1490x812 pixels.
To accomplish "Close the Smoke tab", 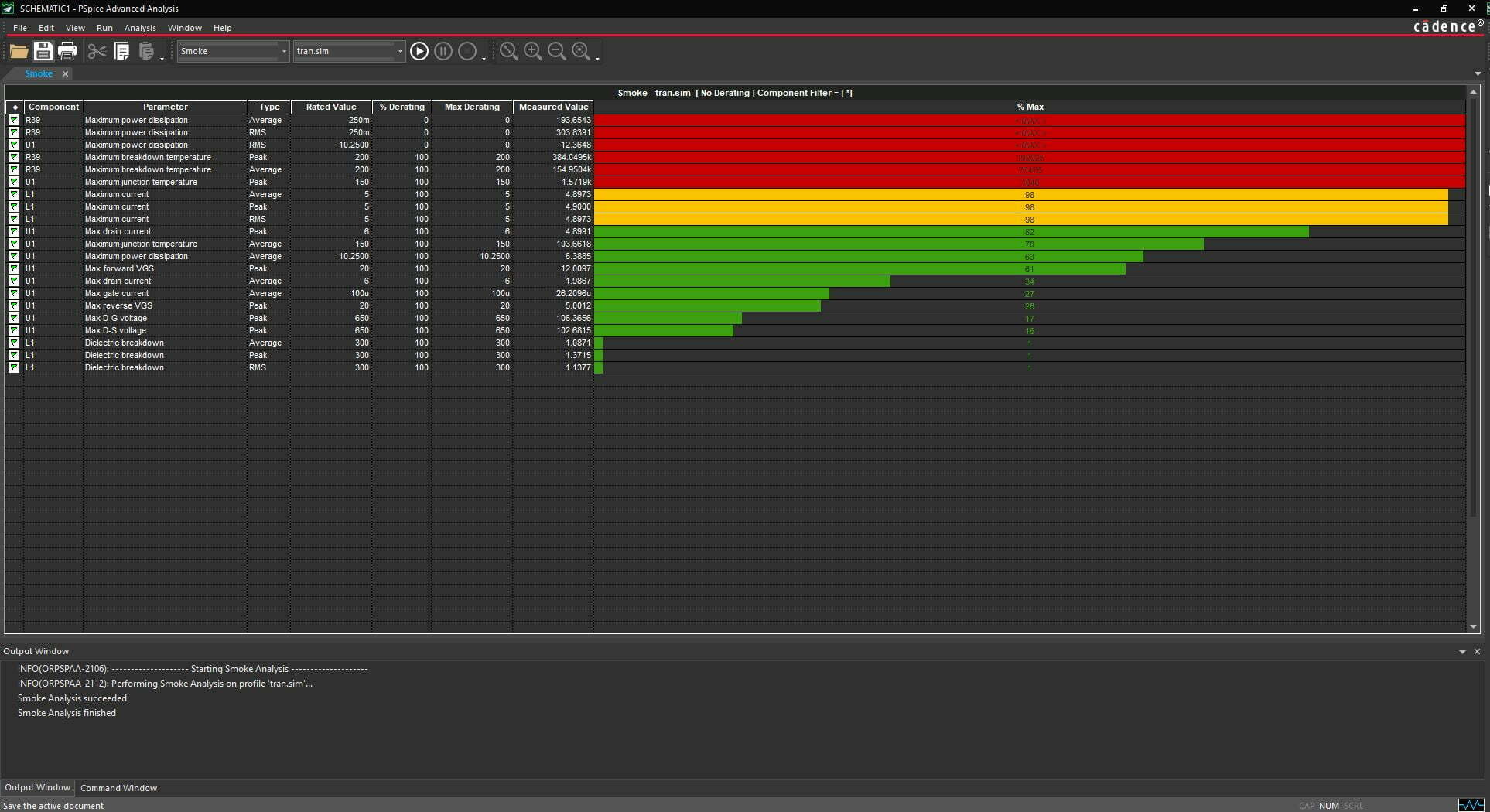I will point(65,73).
